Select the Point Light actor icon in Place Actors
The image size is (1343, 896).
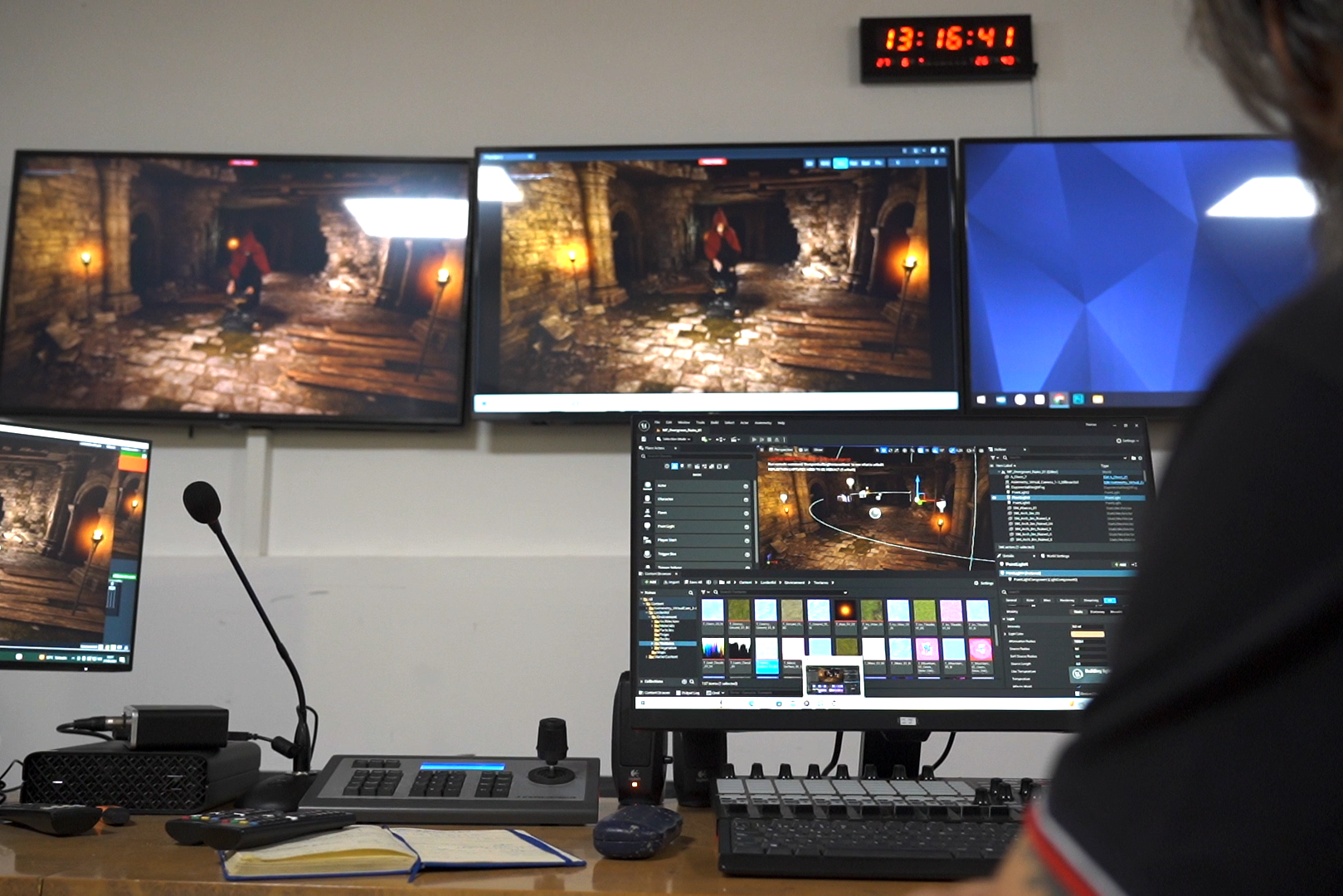[648, 526]
